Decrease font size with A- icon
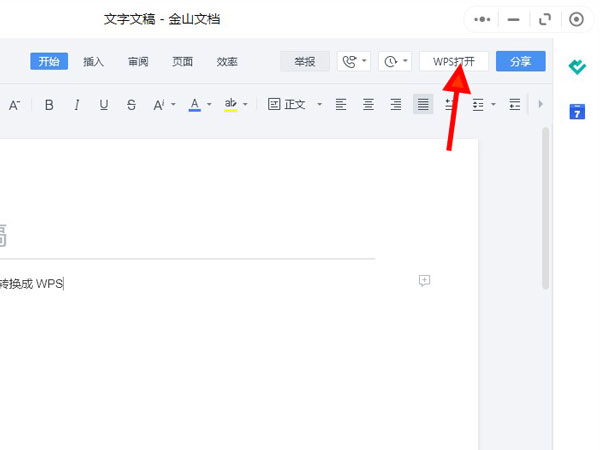Screen dimensions: 600x450 [14, 105]
